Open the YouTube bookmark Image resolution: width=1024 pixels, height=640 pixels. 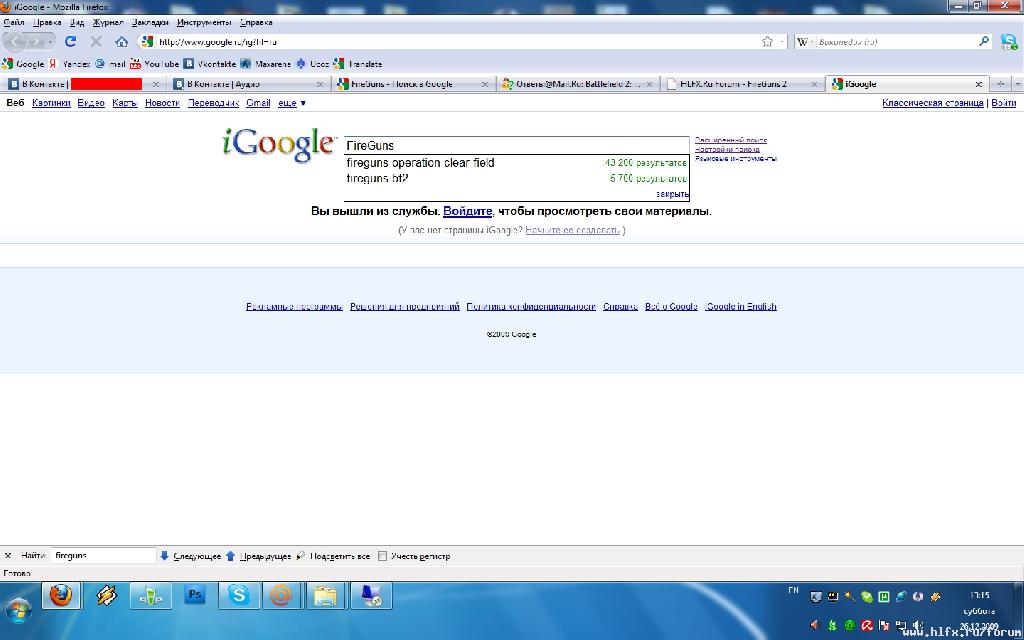tap(154, 64)
